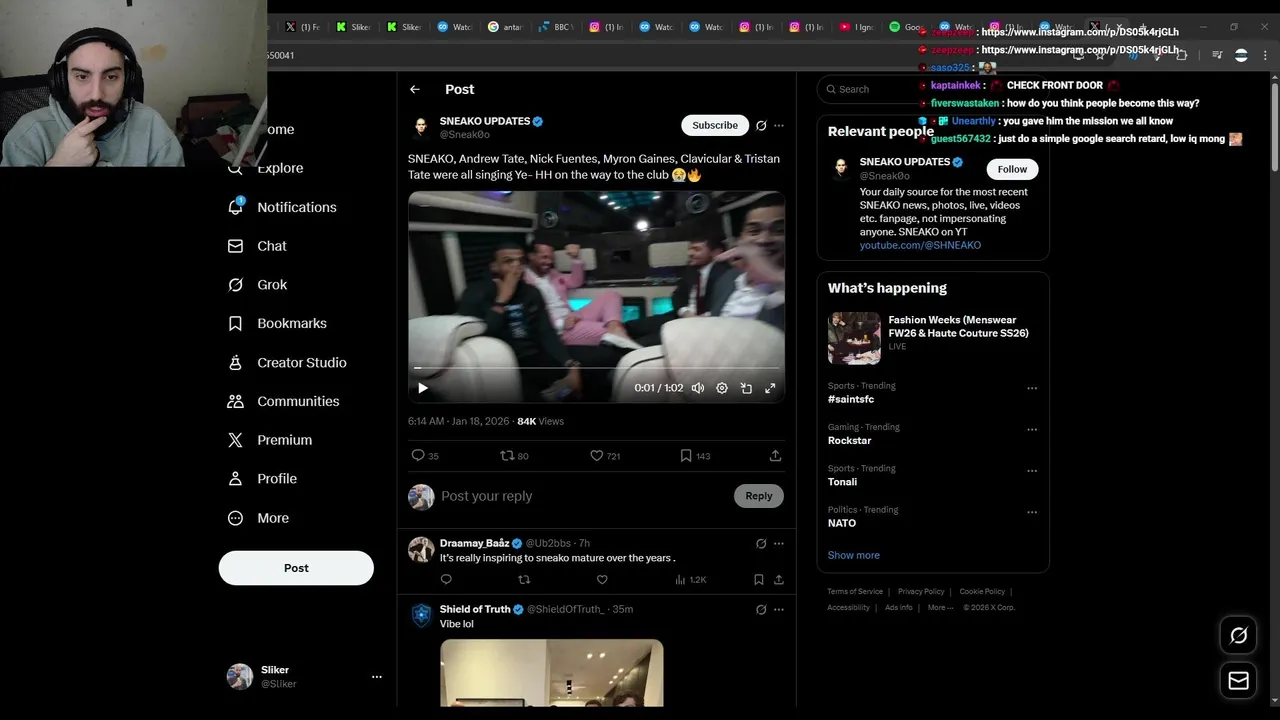Open options for #saintsfc trend

(x=1032, y=388)
